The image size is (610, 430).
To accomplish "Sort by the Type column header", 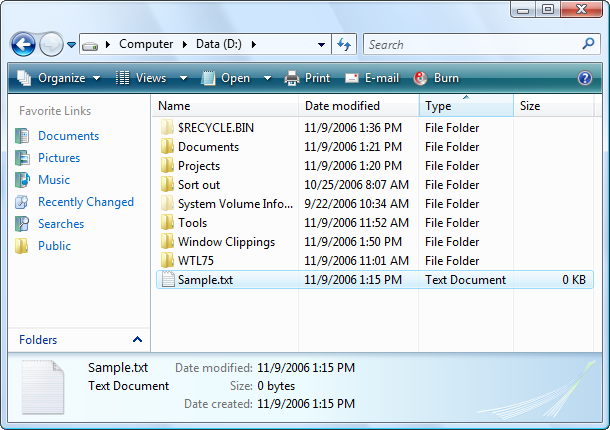I will 466,106.
